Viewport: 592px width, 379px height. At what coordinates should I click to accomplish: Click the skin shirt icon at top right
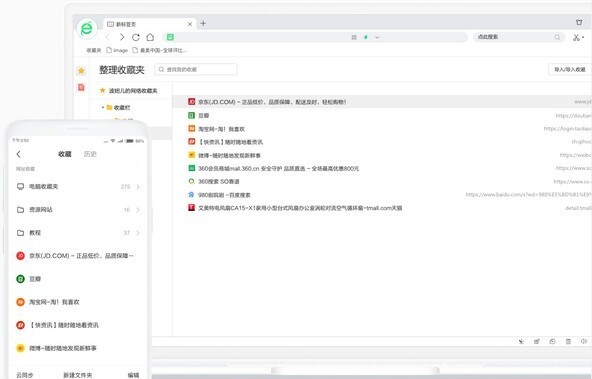(579, 22)
